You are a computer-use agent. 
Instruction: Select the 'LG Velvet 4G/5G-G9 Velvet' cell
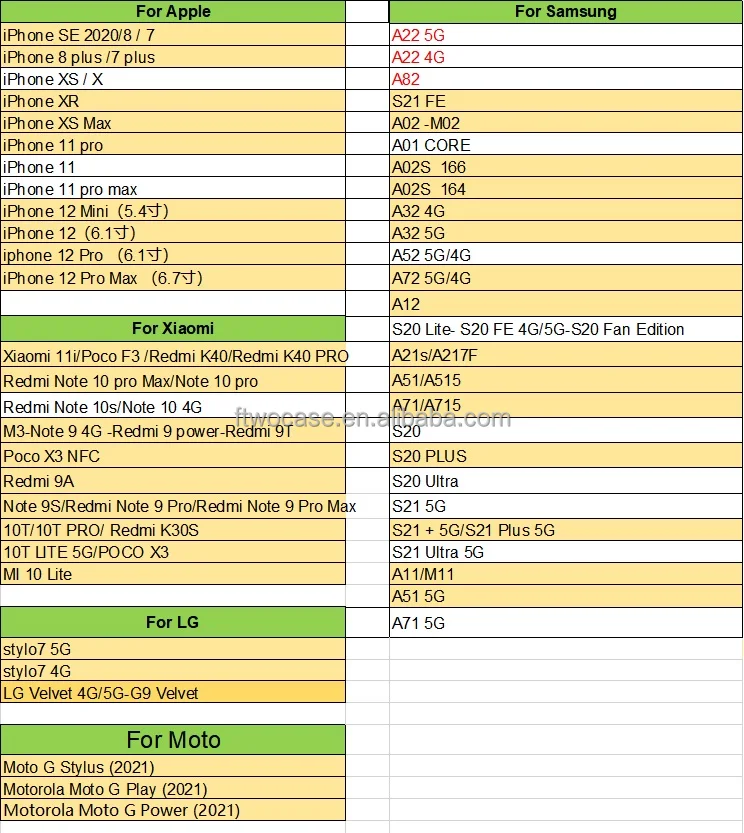pos(172,693)
